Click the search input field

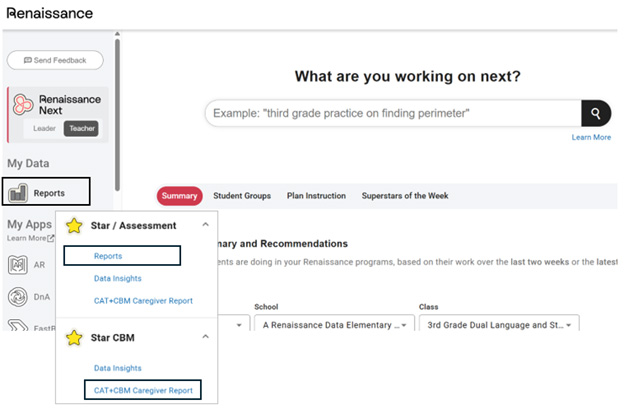(393, 113)
